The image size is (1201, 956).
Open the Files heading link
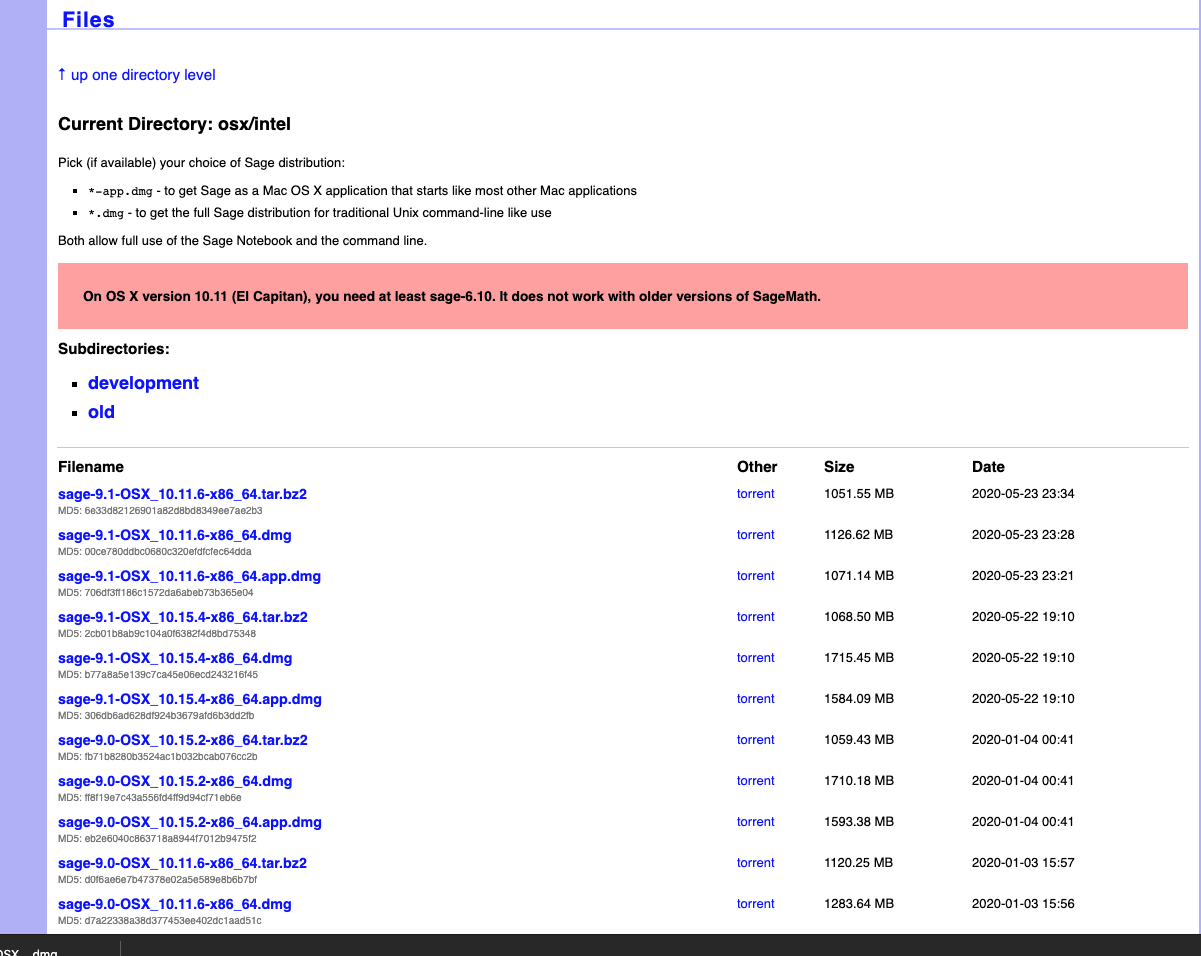coord(88,19)
